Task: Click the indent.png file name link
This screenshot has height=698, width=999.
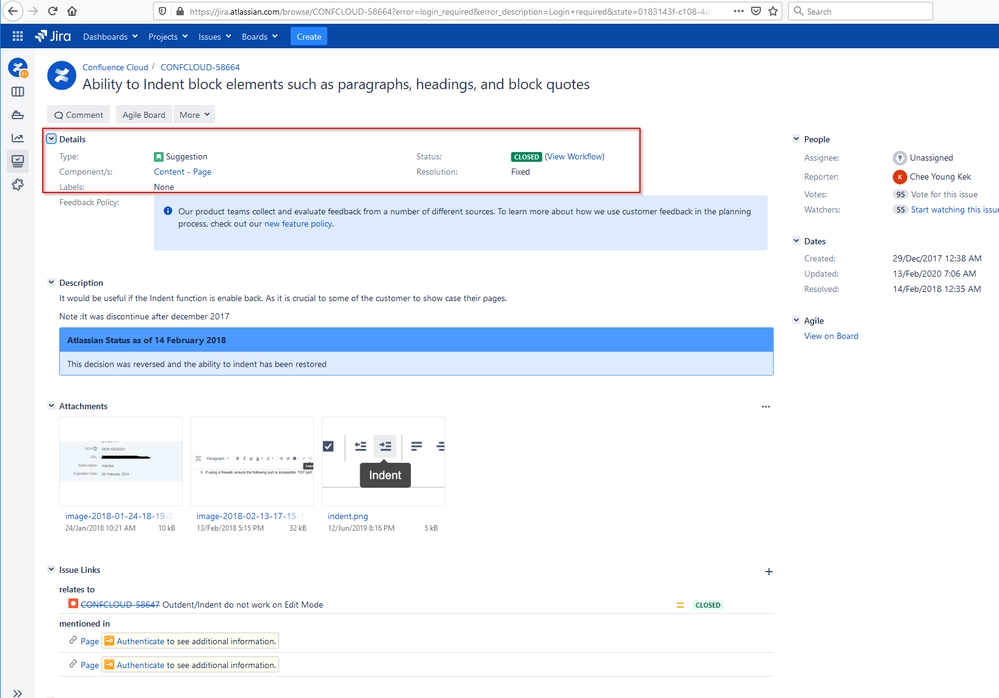Action: [348, 516]
